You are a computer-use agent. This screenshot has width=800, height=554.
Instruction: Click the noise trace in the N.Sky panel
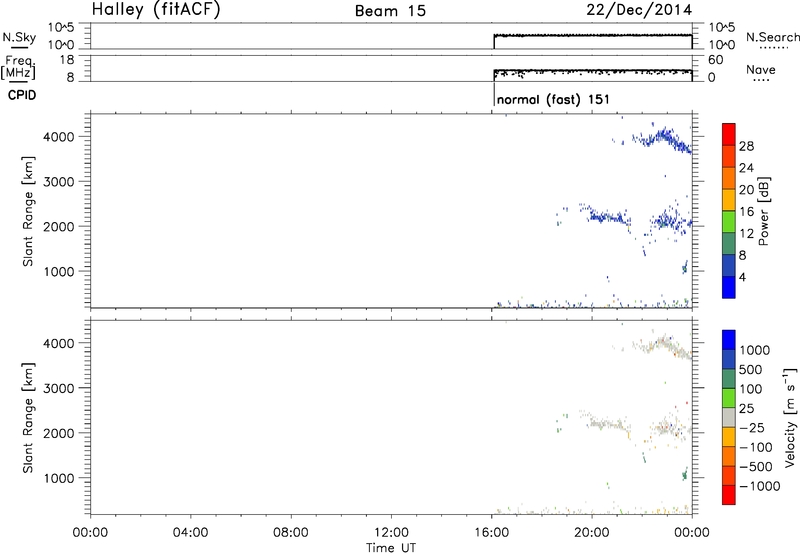pos(592,35)
